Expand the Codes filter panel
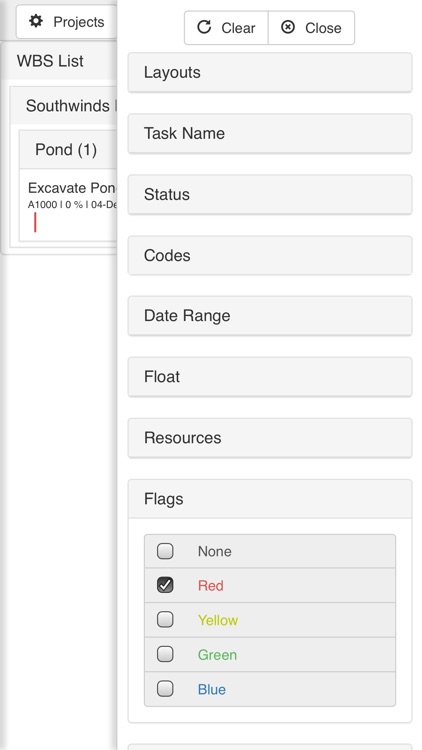This screenshot has height=750, width=422. [270, 255]
